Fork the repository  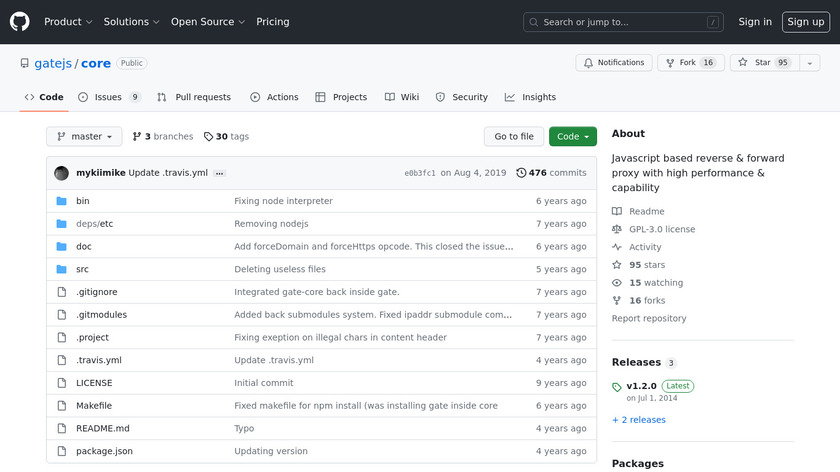pos(687,63)
